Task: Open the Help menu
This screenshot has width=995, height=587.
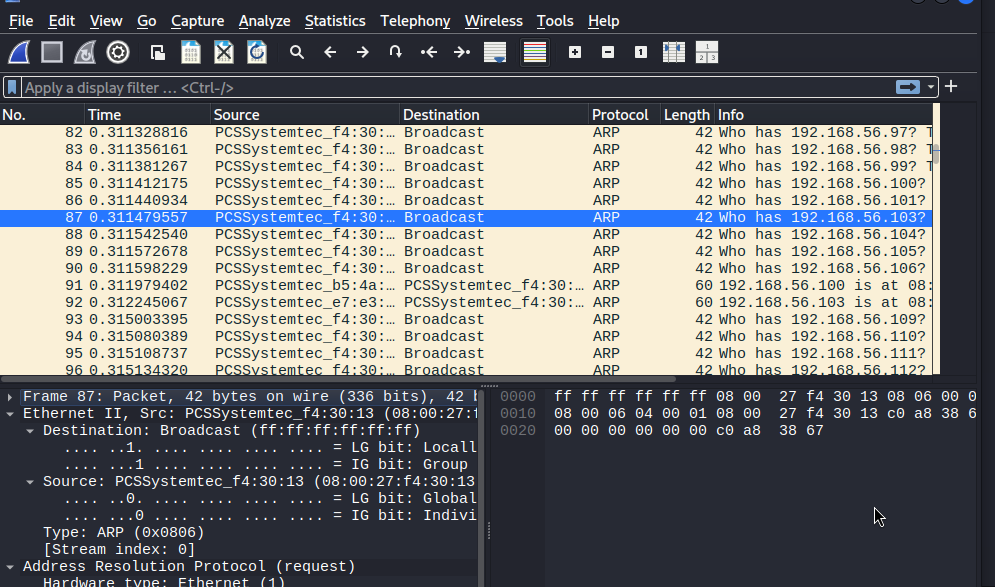Action: (x=603, y=21)
